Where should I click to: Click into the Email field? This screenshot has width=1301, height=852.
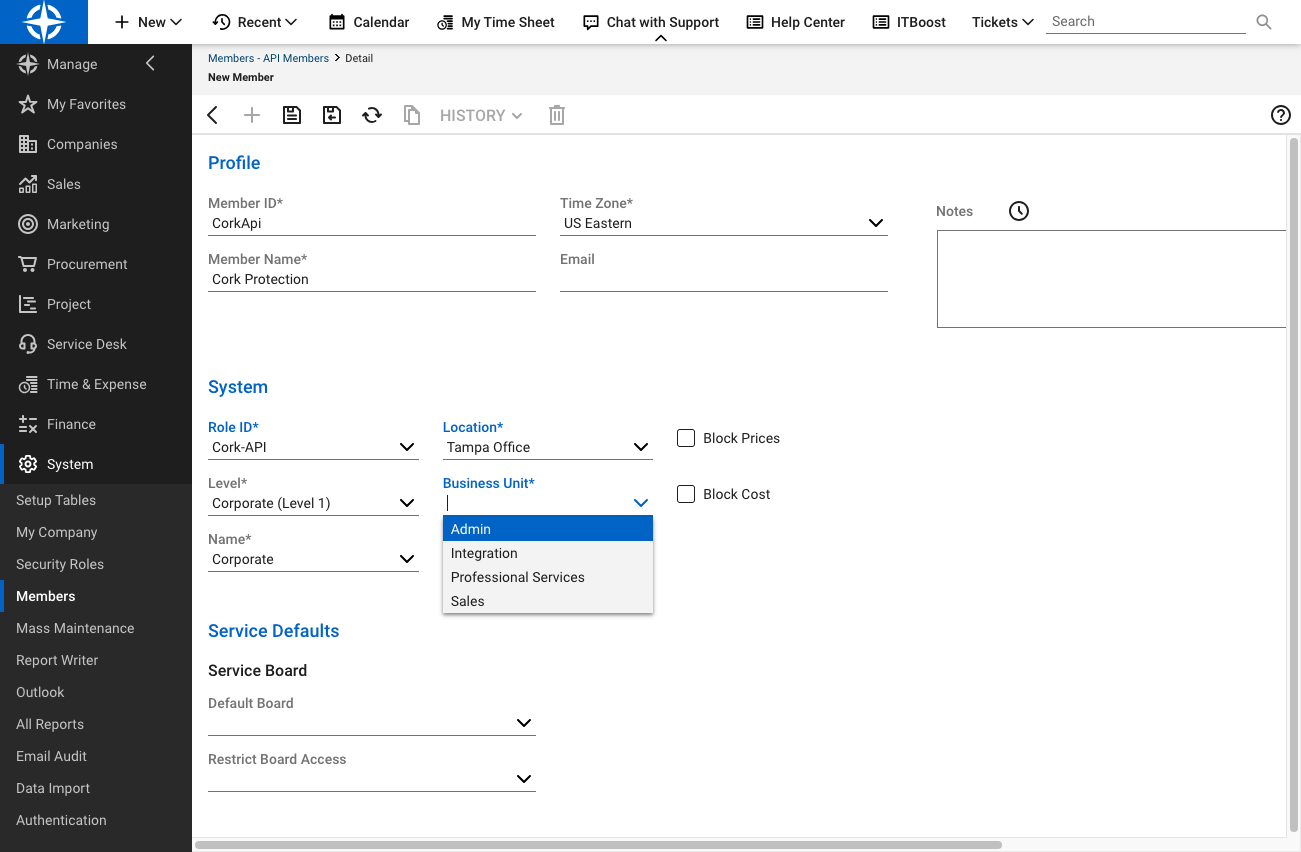coord(724,279)
